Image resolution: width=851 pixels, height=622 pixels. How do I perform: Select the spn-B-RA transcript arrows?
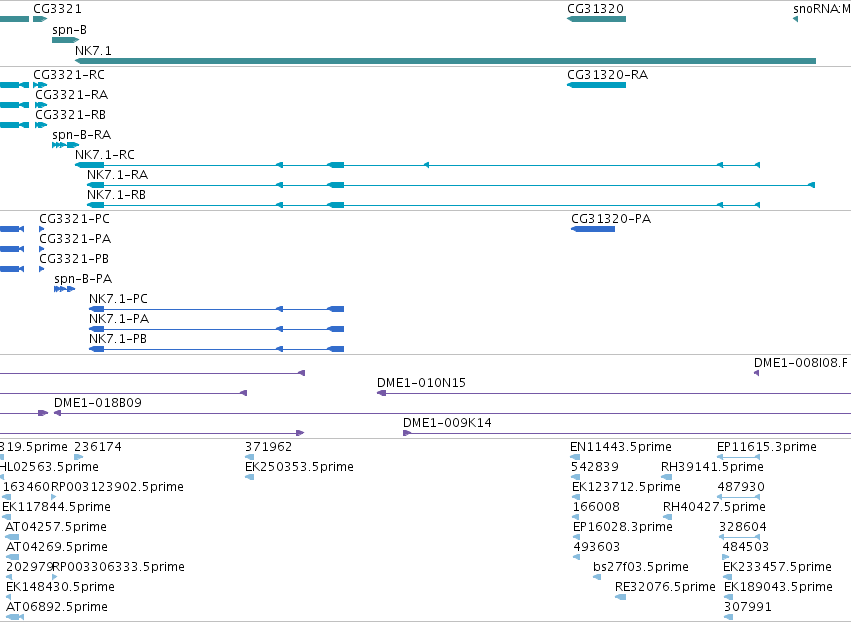click(x=66, y=145)
